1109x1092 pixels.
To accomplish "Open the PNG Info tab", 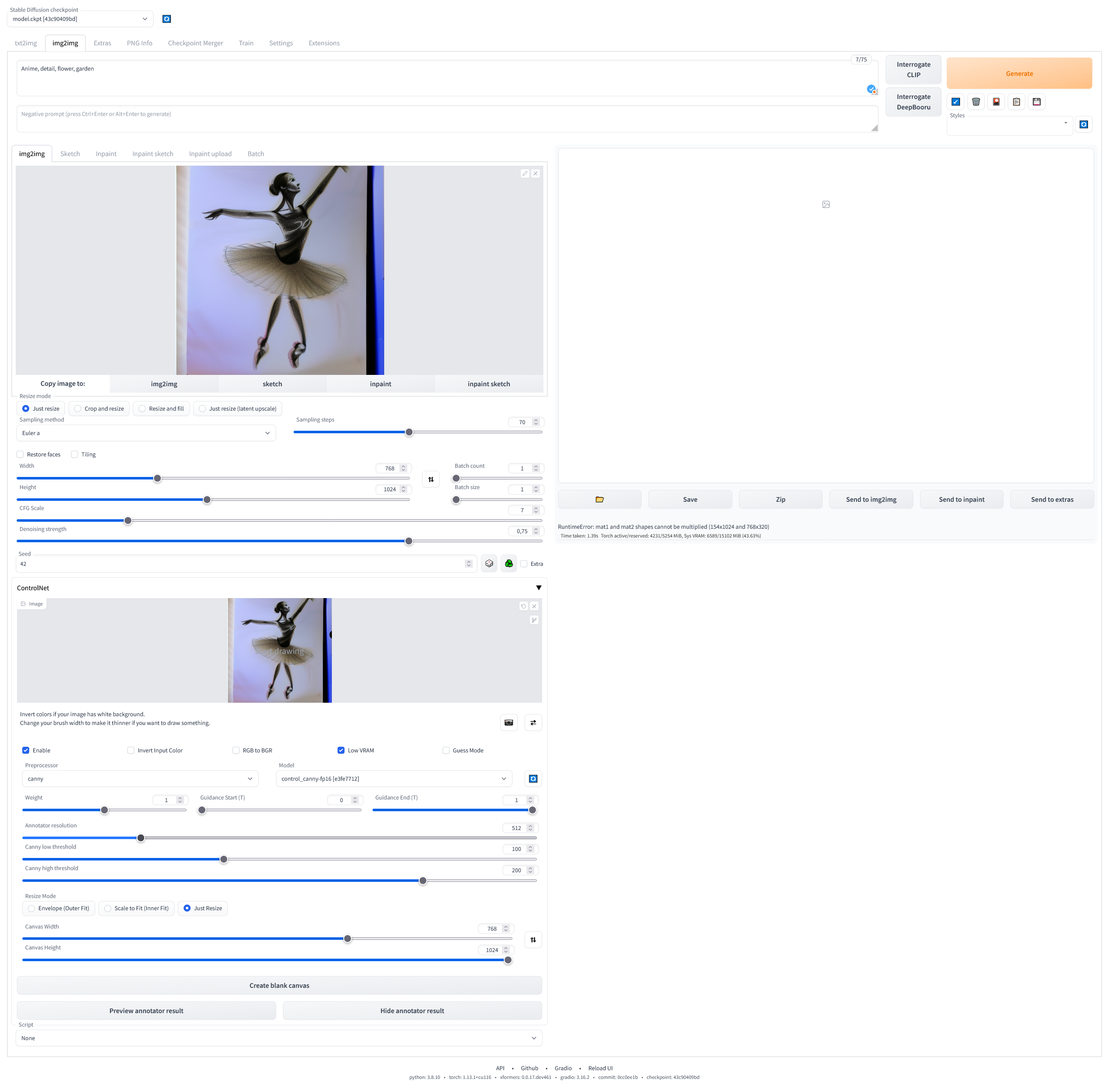I will (x=140, y=43).
